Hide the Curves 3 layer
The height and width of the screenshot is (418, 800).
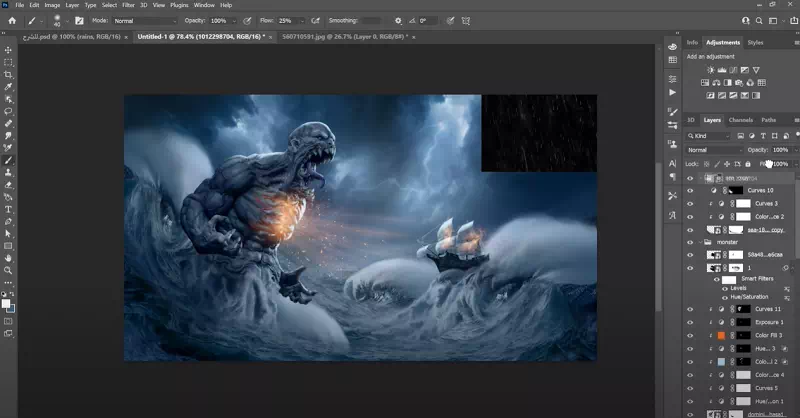coord(690,204)
